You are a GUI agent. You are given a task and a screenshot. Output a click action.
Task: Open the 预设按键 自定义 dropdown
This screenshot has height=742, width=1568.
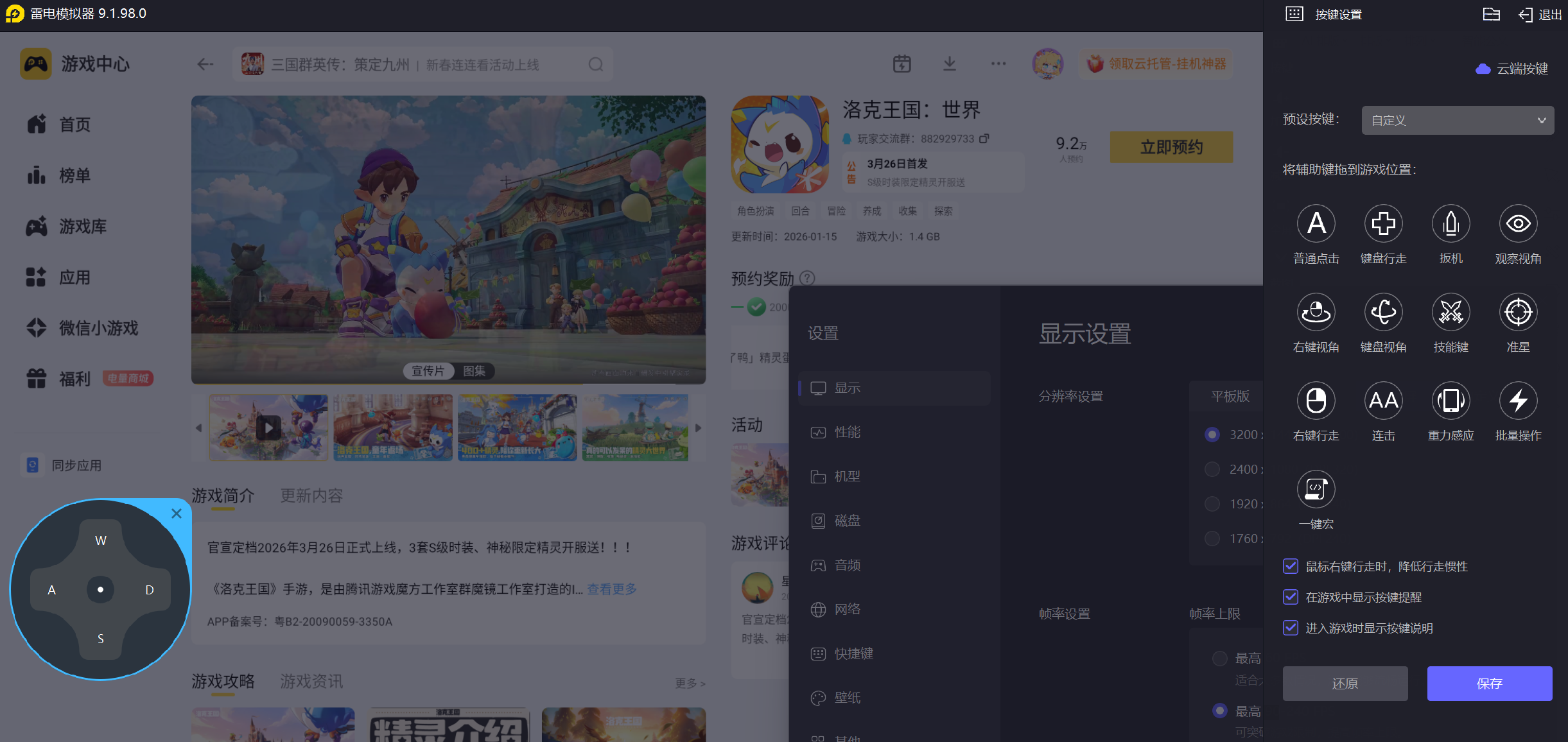point(1458,120)
